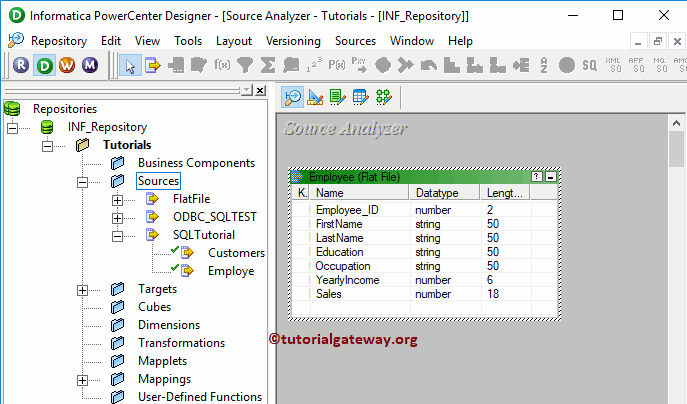Open the Target Designer tool icon
The width and height of the screenshot is (687, 404).
click(x=316, y=97)
